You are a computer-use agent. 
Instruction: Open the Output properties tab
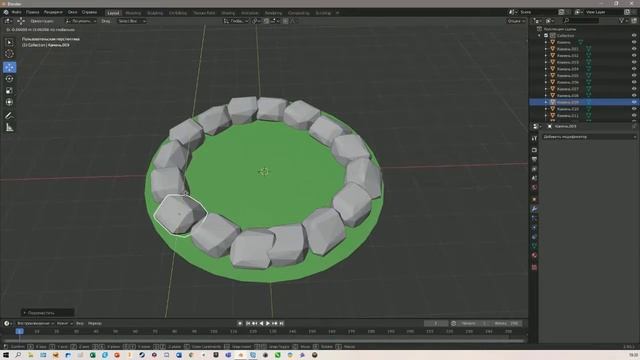tap(534, 159)
